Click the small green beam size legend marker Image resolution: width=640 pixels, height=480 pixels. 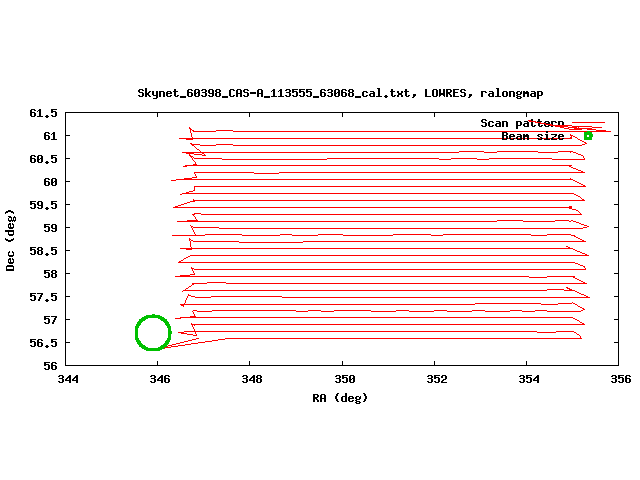tap(588, 136)
